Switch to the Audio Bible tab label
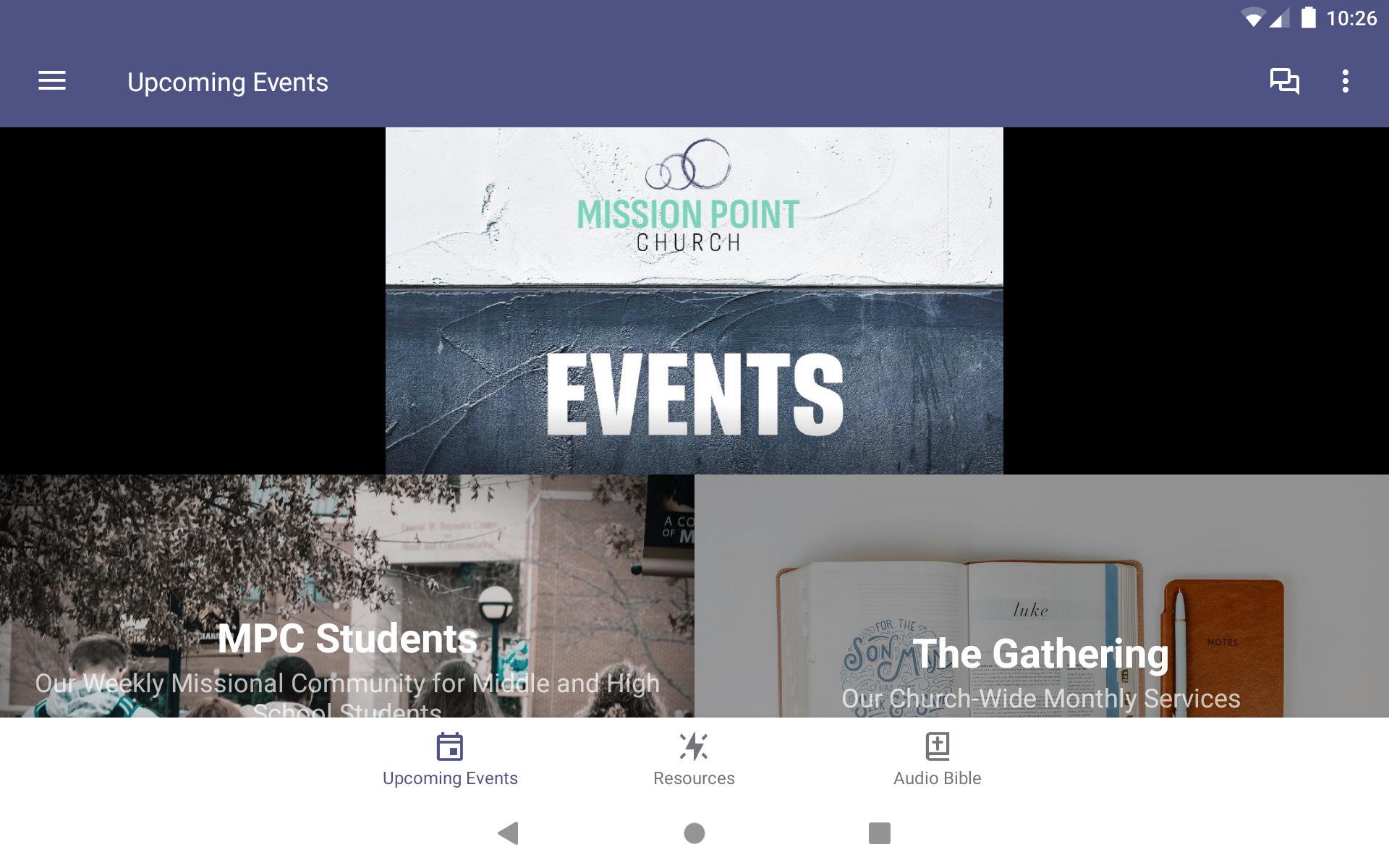 click(938, 778)
